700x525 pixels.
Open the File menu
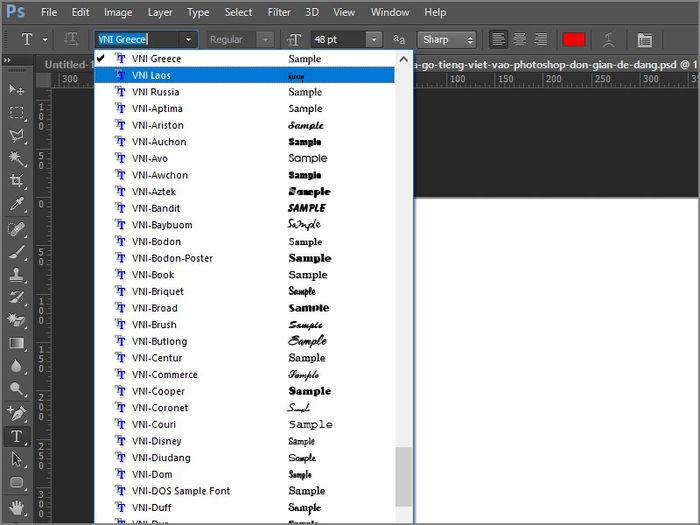point(49,12)
